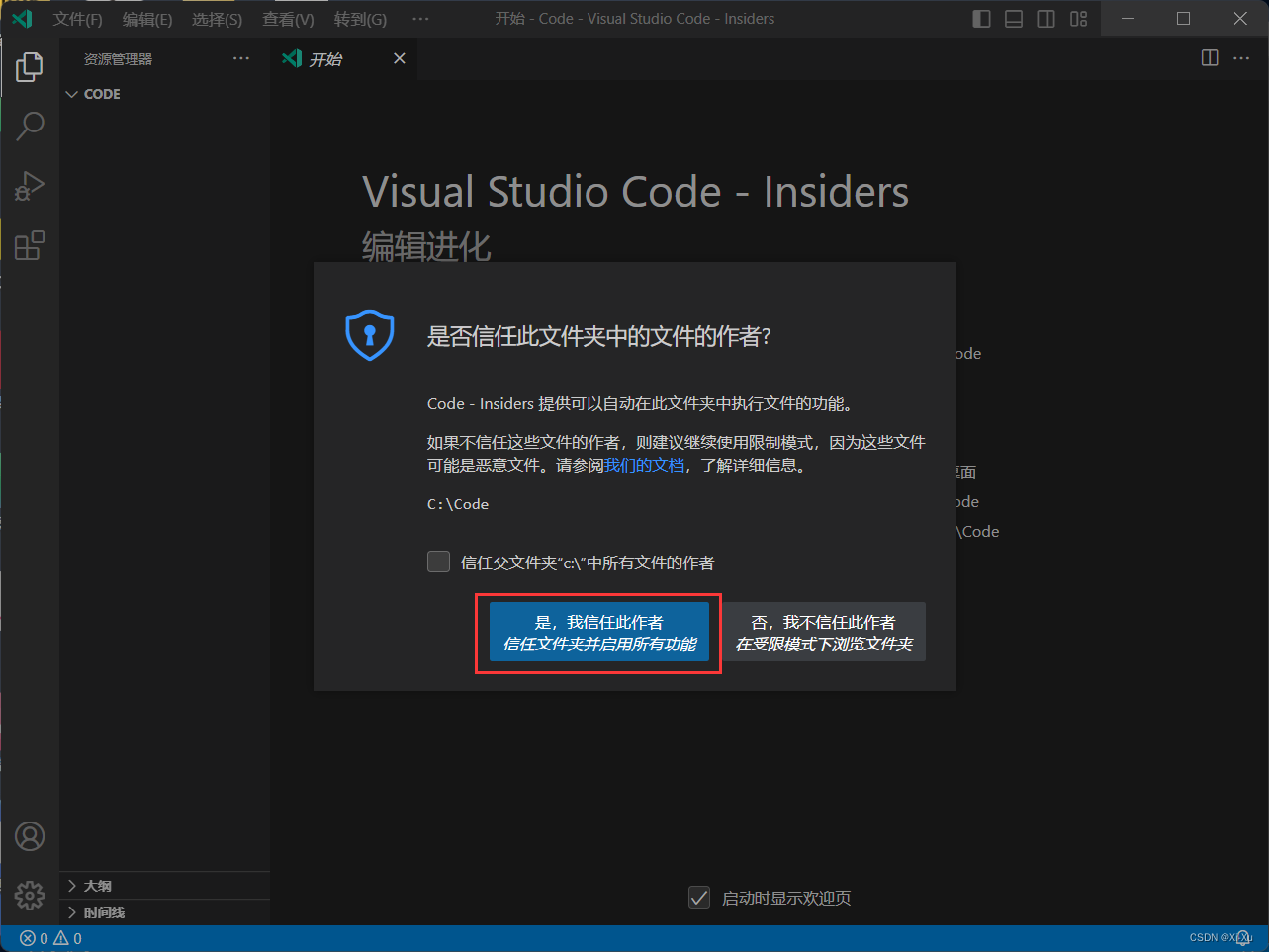1269x952 pixels.
Task: Click 是，我信任此作者 button
Action: (599, 633)
